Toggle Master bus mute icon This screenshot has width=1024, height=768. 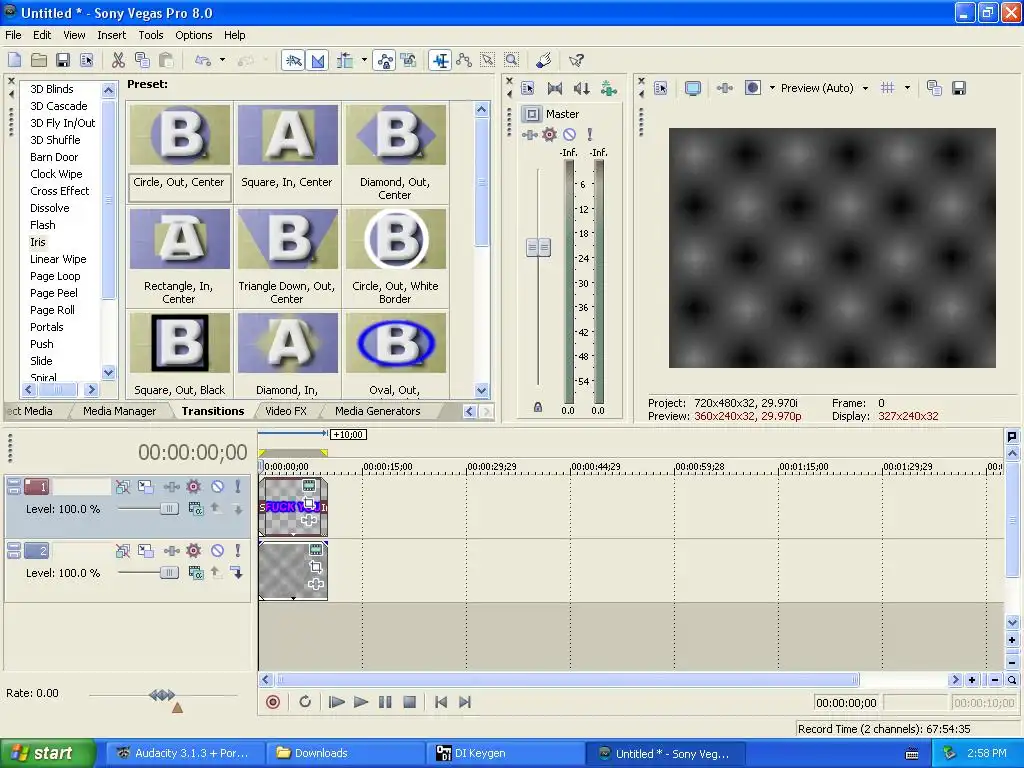(570, 135)
